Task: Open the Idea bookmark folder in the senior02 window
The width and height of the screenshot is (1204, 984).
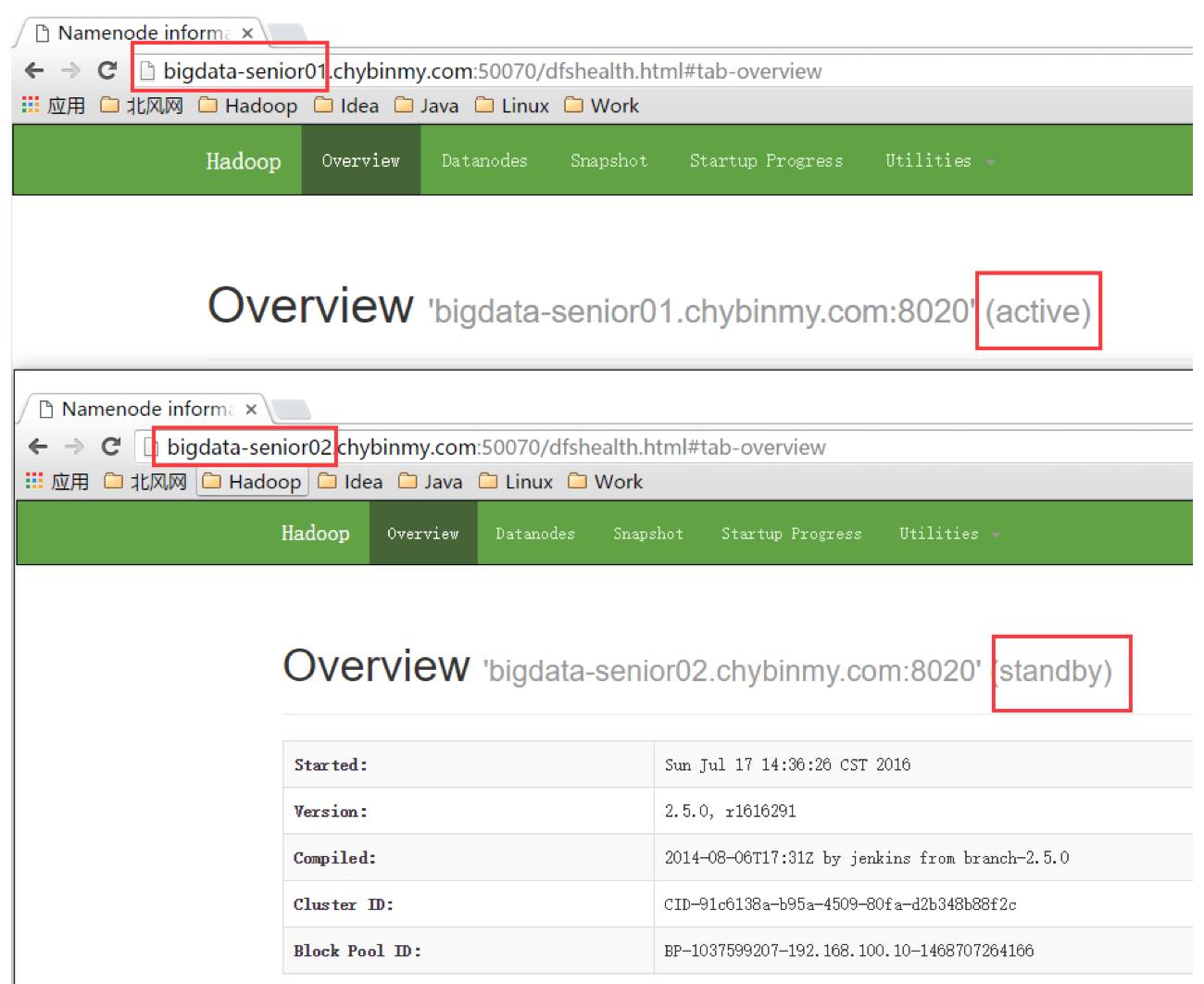Action: pyautogui.click(x=350, y=482)
